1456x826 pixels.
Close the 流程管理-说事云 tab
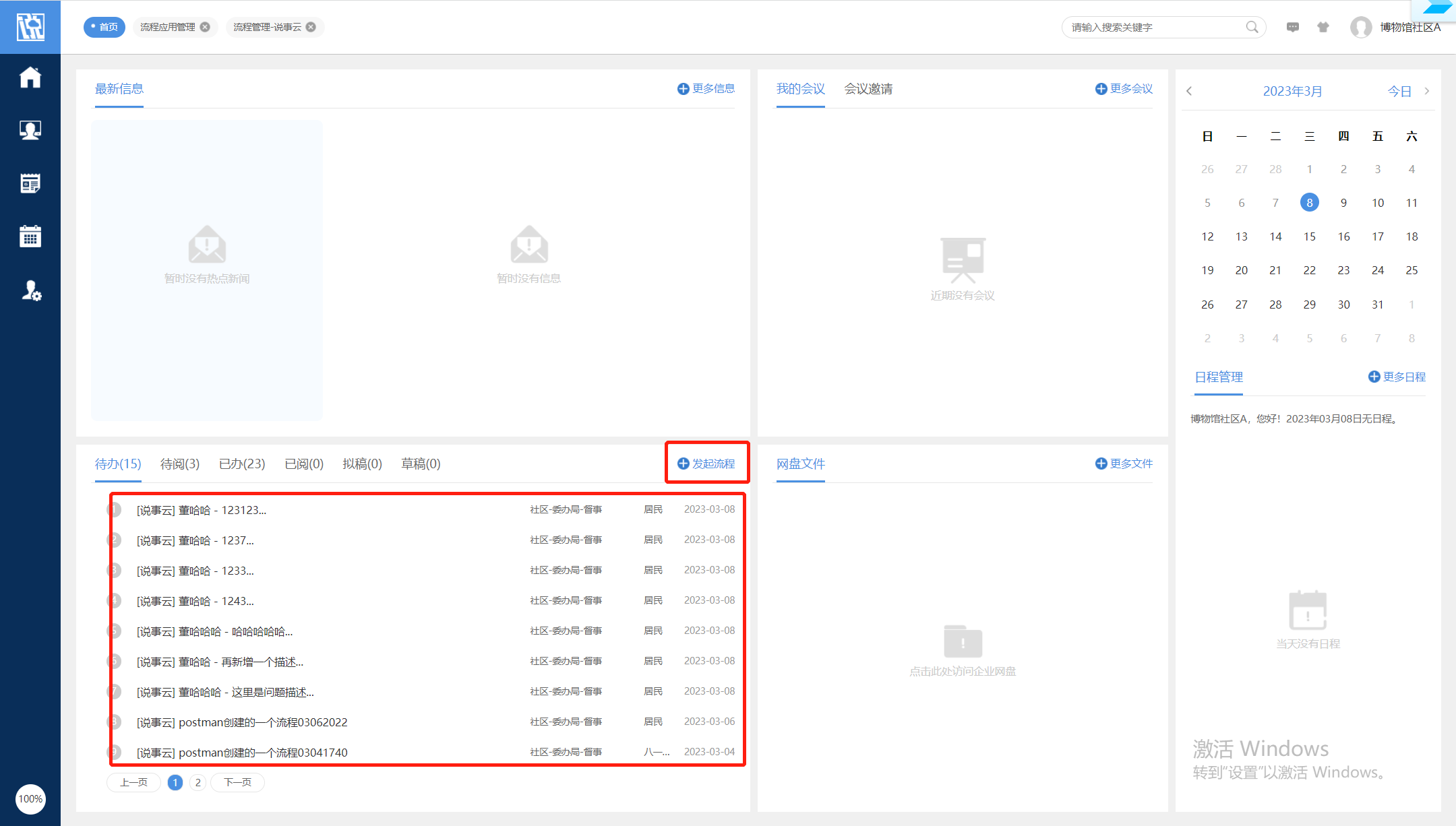point(311,27)
